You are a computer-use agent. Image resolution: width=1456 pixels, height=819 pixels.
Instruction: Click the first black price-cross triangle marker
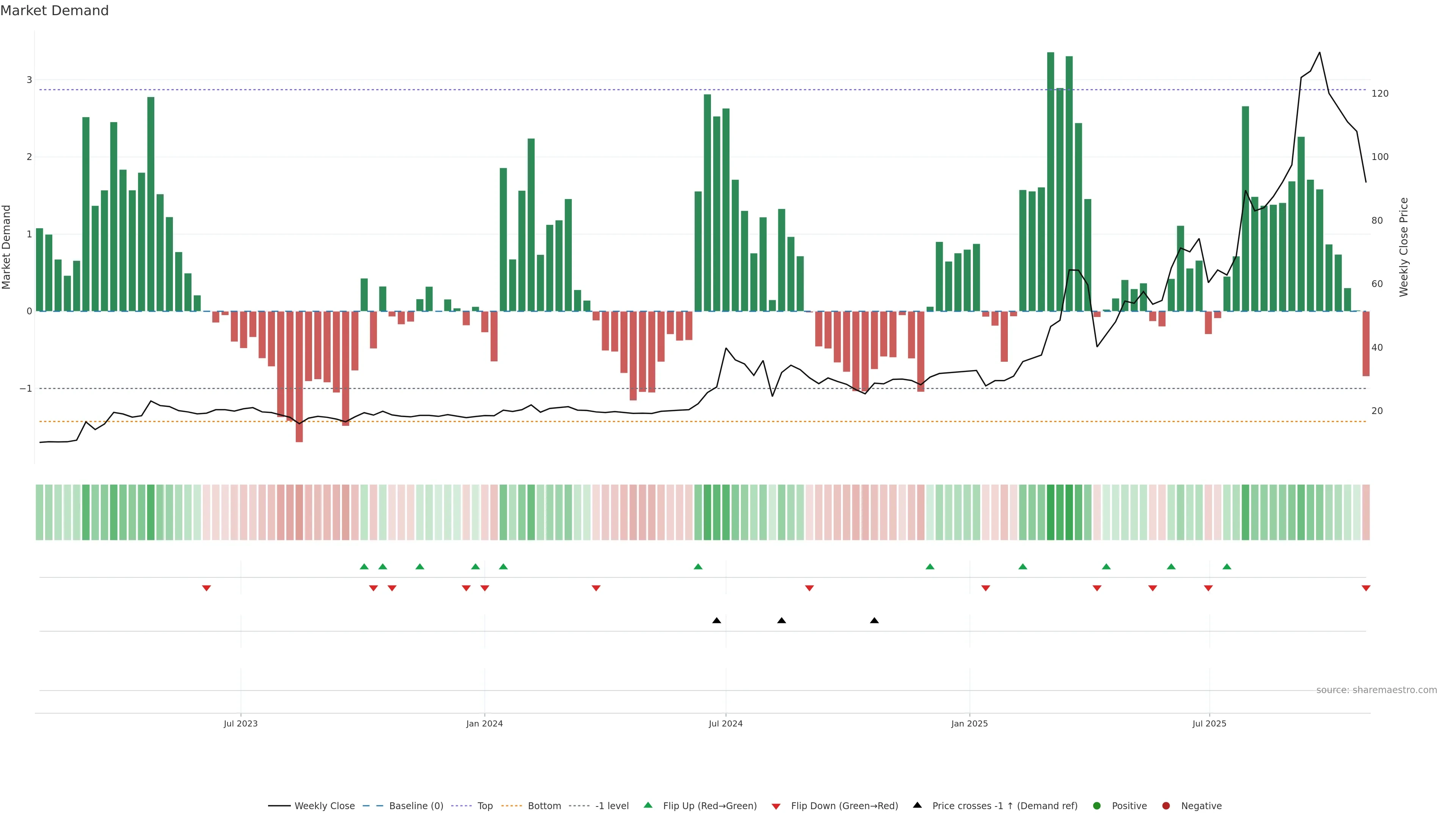tap(717, 621)
